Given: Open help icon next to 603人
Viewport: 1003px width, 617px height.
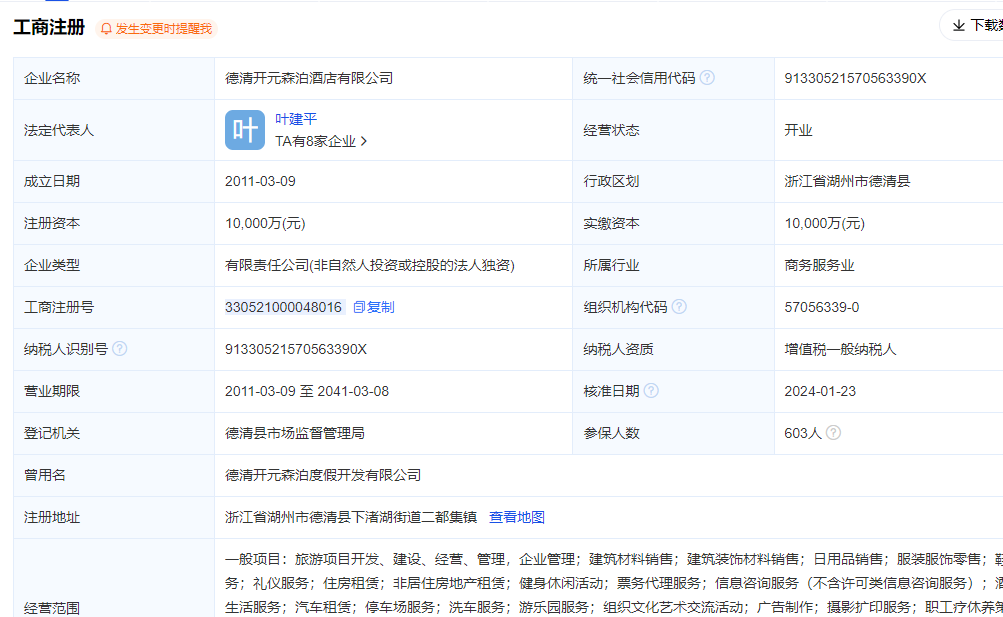Looking at the screenshot, I should (833, 433).
